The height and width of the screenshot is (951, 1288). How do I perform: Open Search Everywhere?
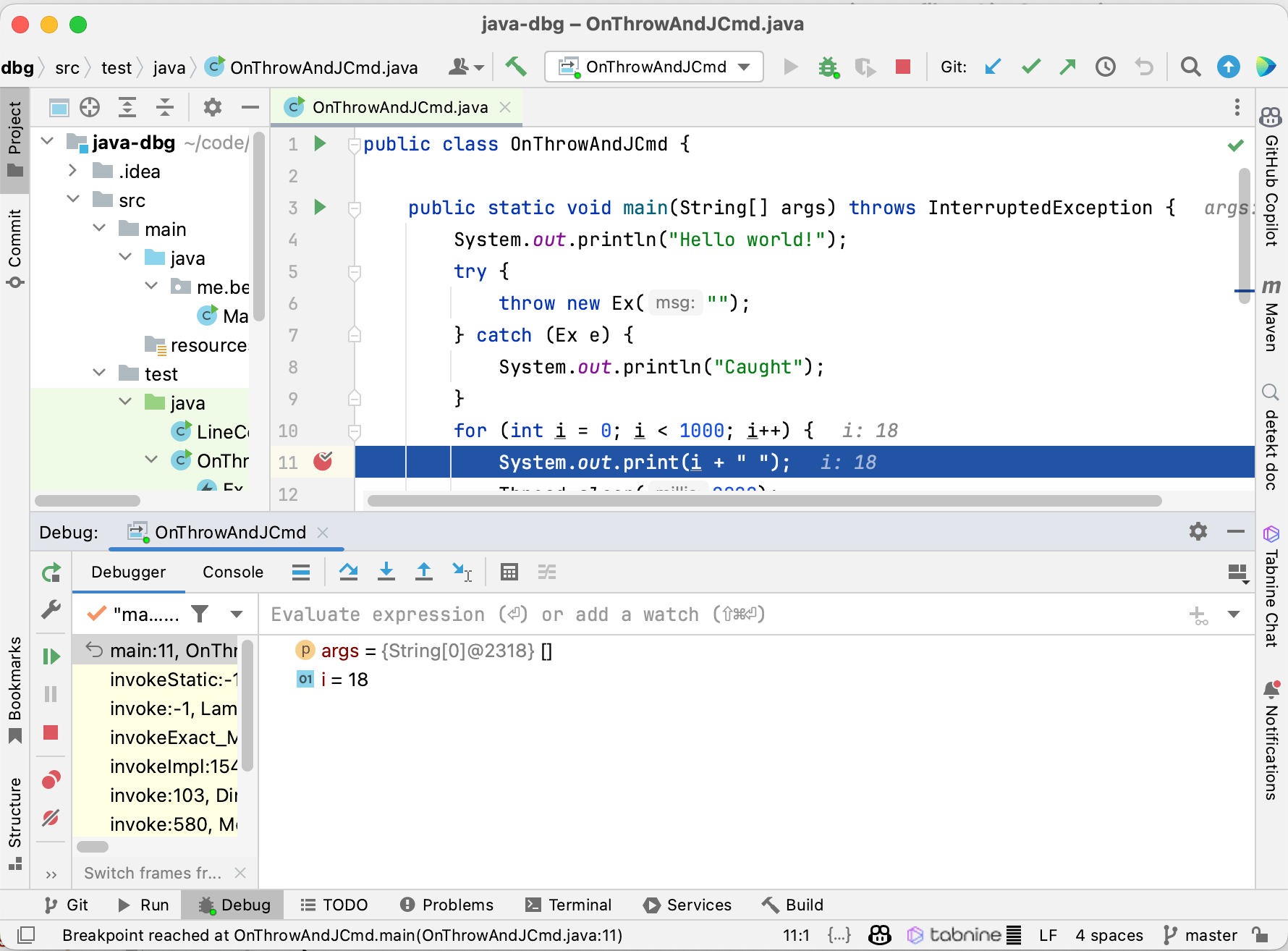pos(1190,67)
